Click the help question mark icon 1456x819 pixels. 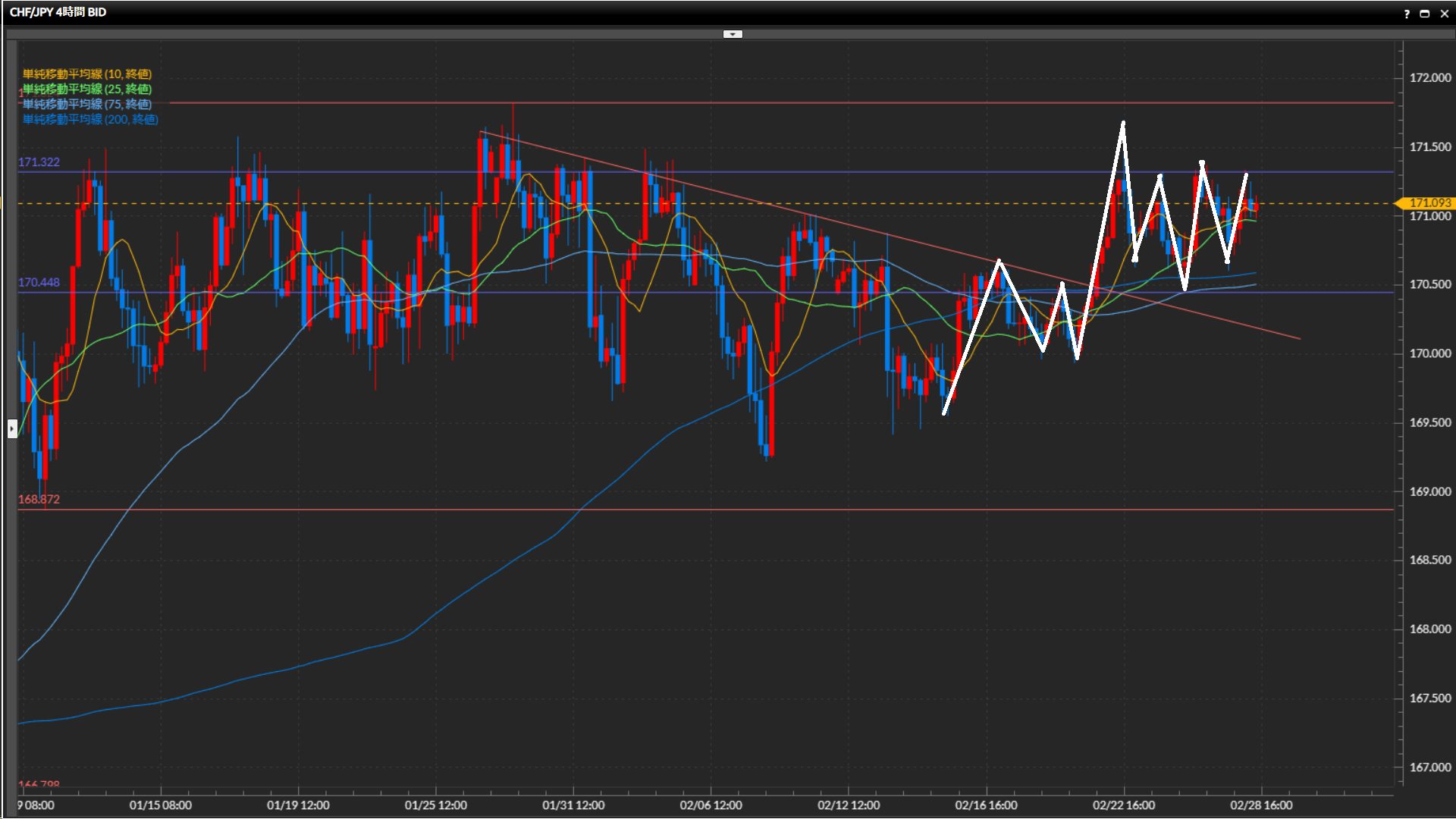[x=1407, y=14]
